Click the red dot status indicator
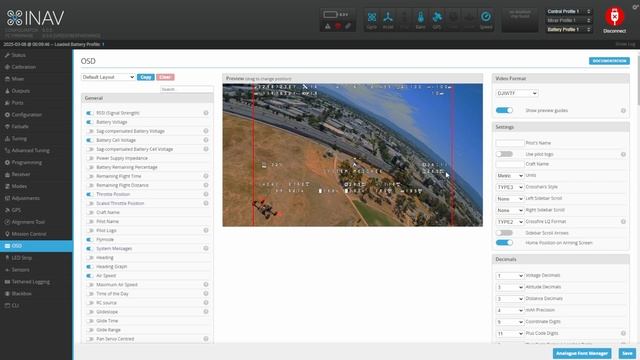 [x=338, y=26]
